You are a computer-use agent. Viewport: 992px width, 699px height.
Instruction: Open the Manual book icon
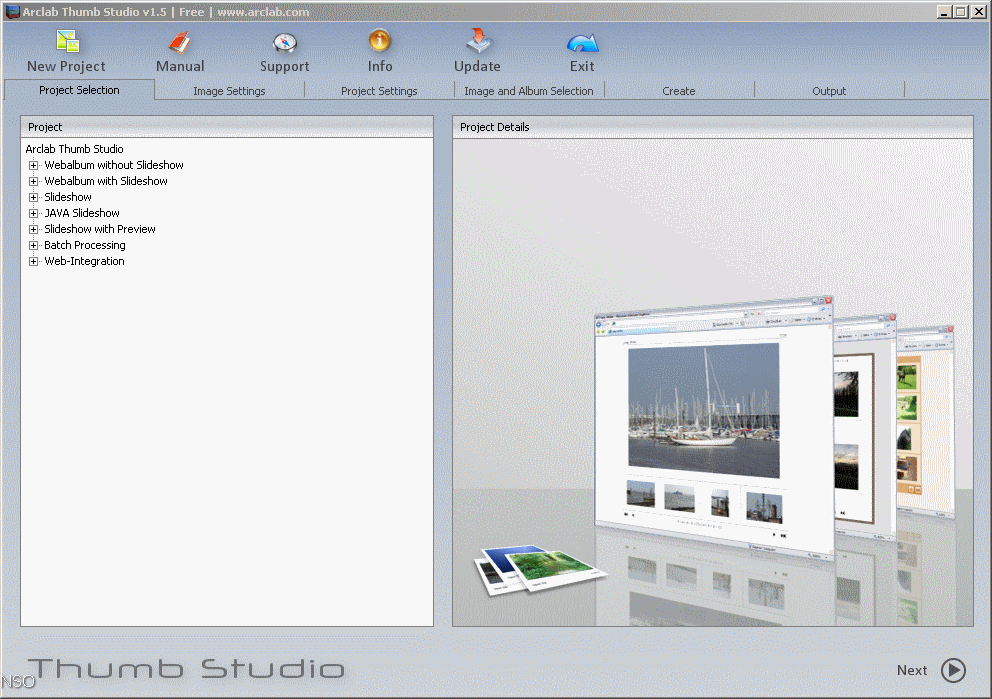tap(180, 42)
